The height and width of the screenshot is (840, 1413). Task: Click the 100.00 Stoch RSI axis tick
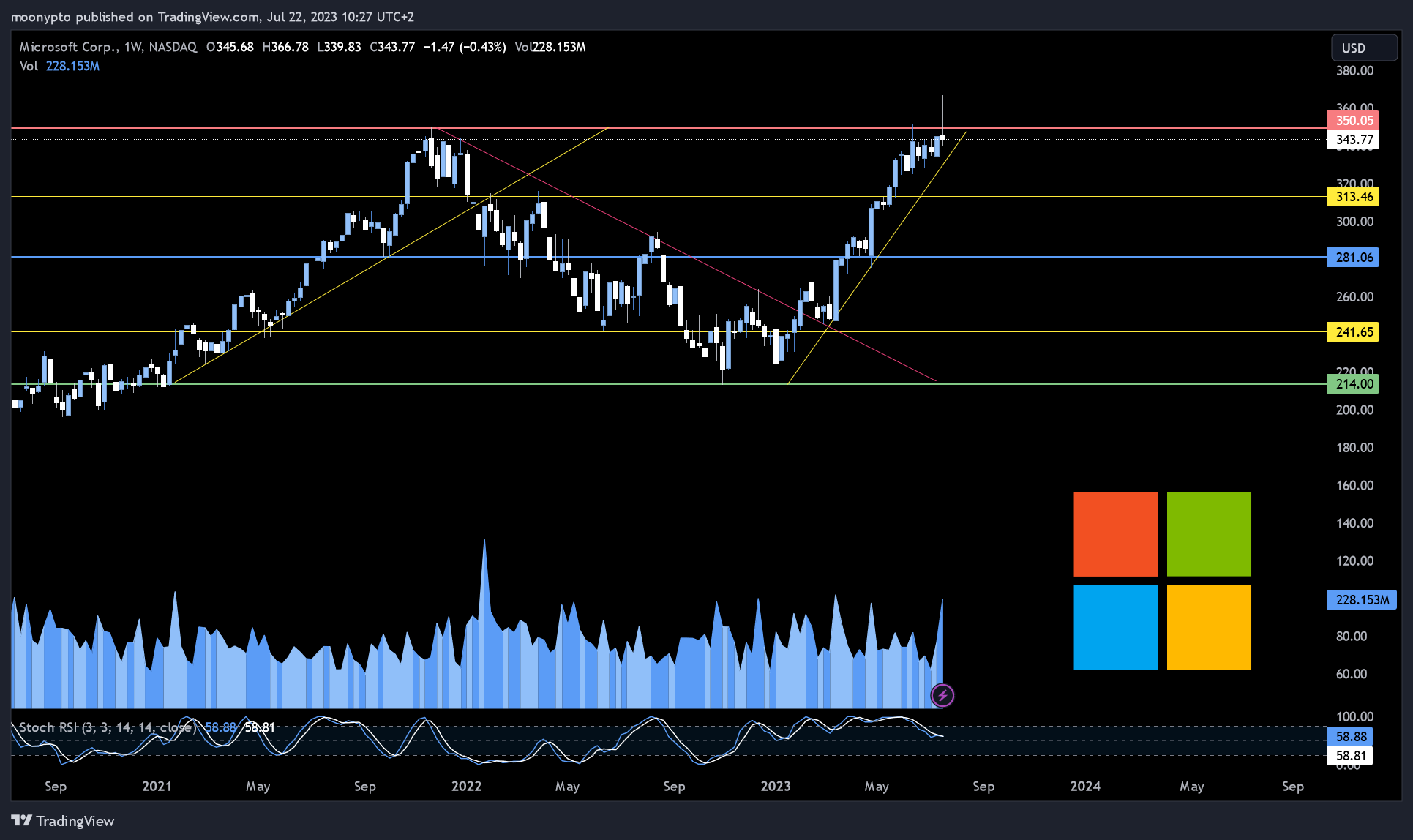point(1354,716)
